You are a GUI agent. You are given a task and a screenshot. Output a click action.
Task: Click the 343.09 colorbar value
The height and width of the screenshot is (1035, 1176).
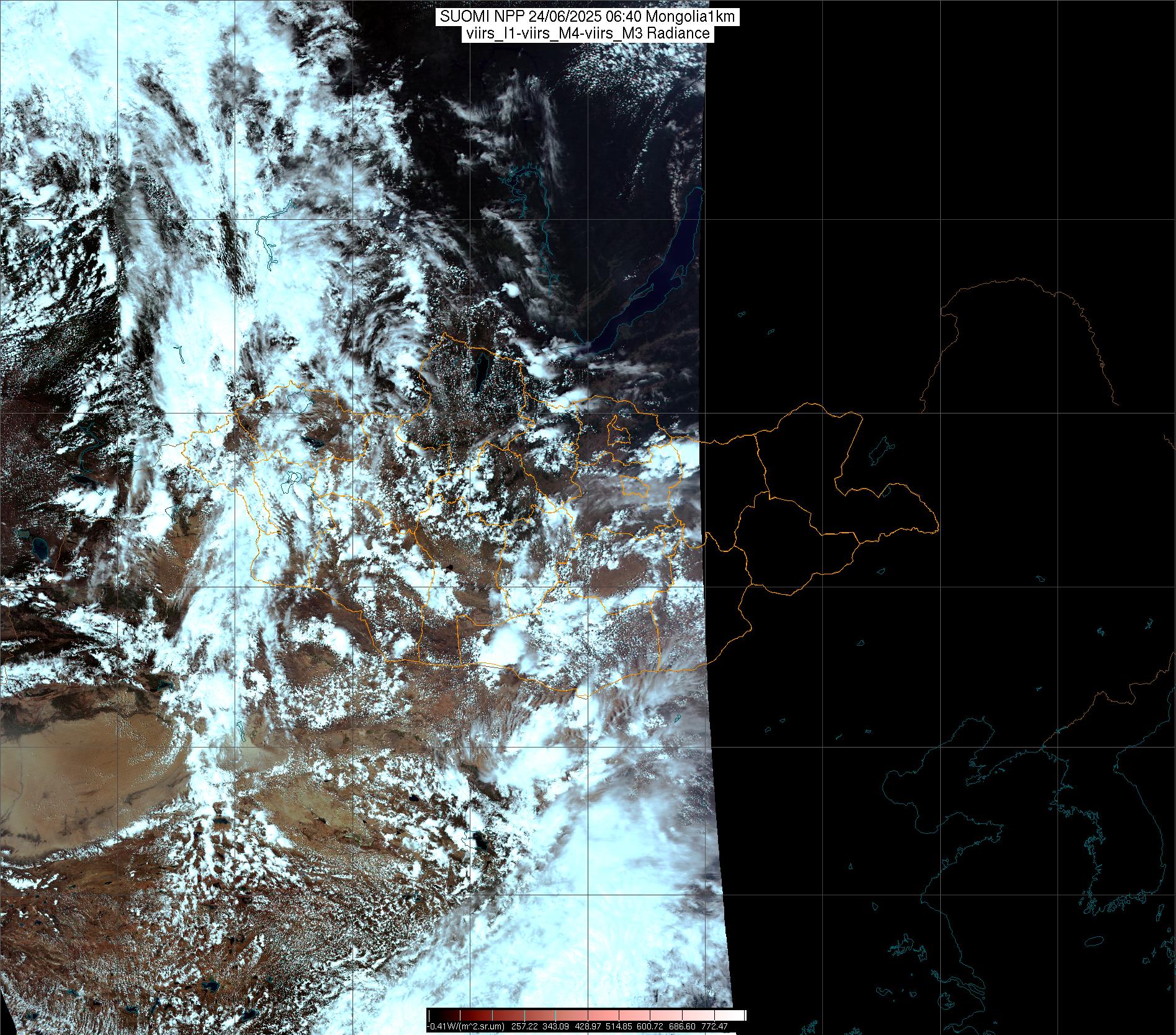555,1026
